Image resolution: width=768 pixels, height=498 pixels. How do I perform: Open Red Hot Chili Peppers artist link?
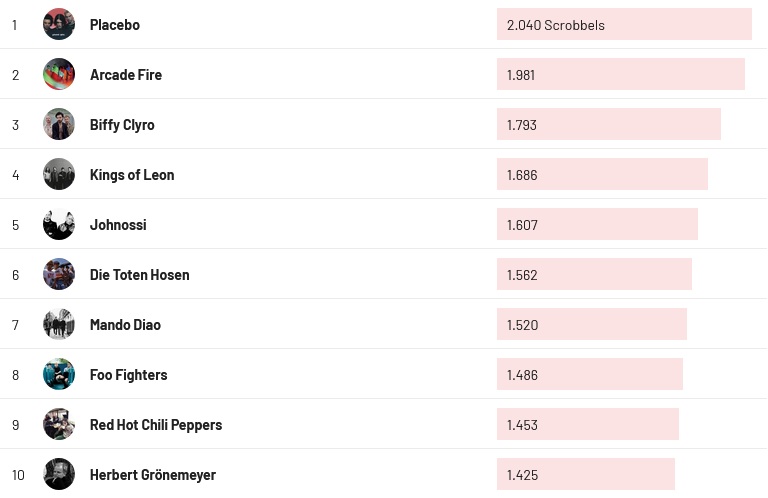point(156,425)
